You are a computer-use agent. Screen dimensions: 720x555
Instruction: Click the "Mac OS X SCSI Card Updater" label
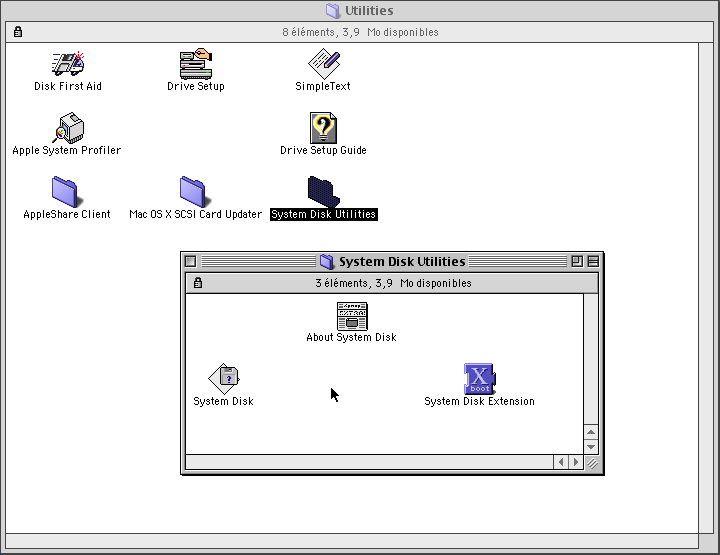(196, 214)
